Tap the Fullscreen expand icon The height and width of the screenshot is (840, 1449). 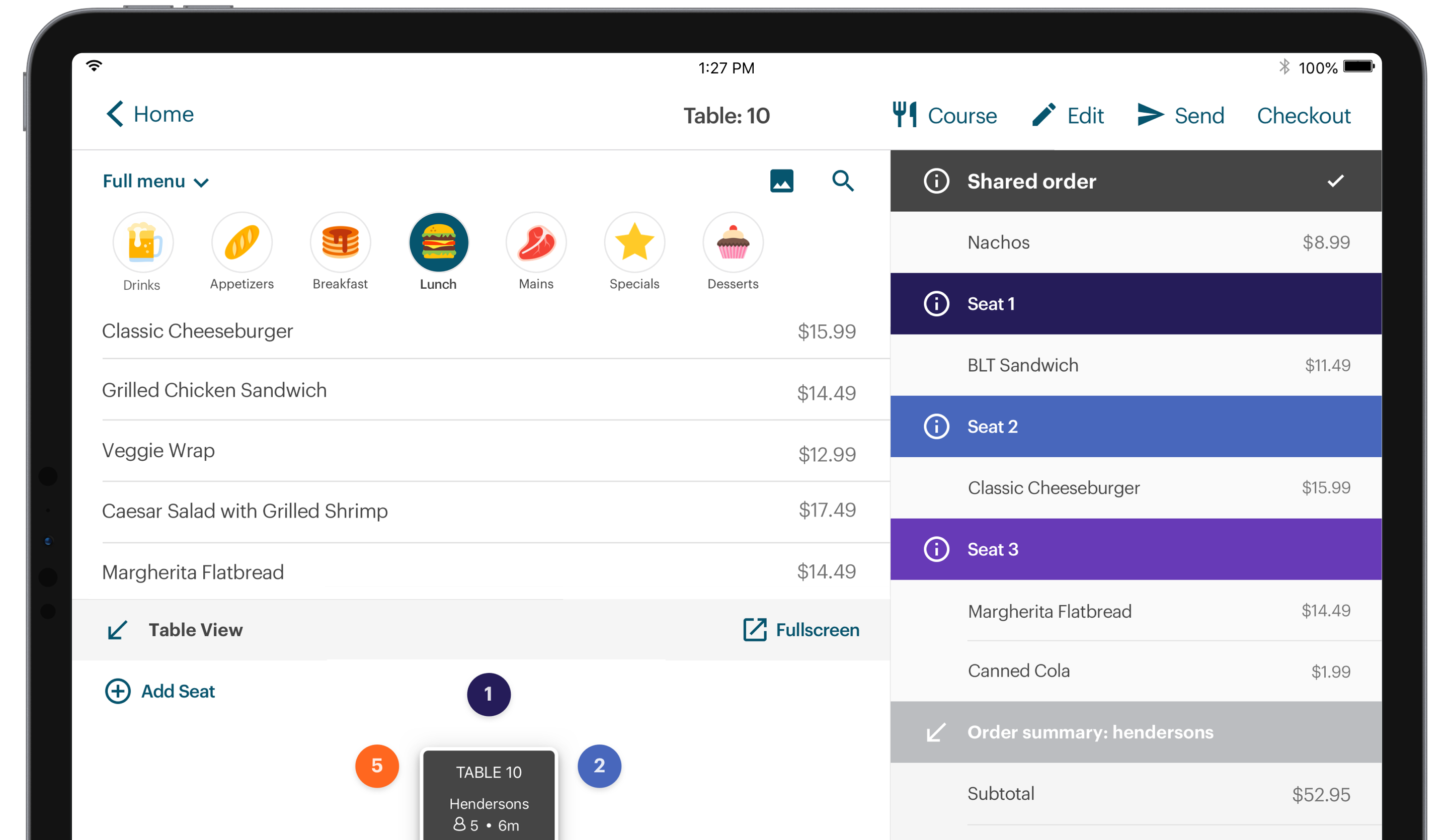click(x=754, y=630)
